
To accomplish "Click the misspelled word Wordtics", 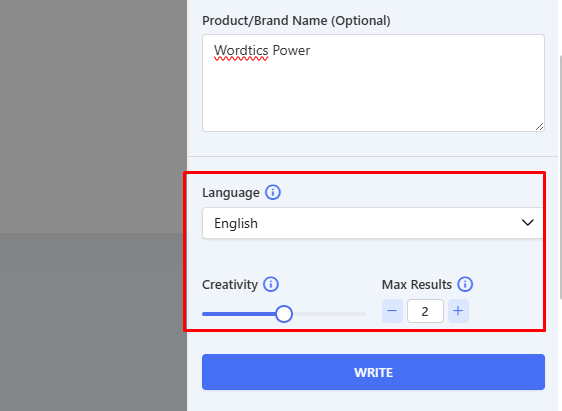I will 241,51.
